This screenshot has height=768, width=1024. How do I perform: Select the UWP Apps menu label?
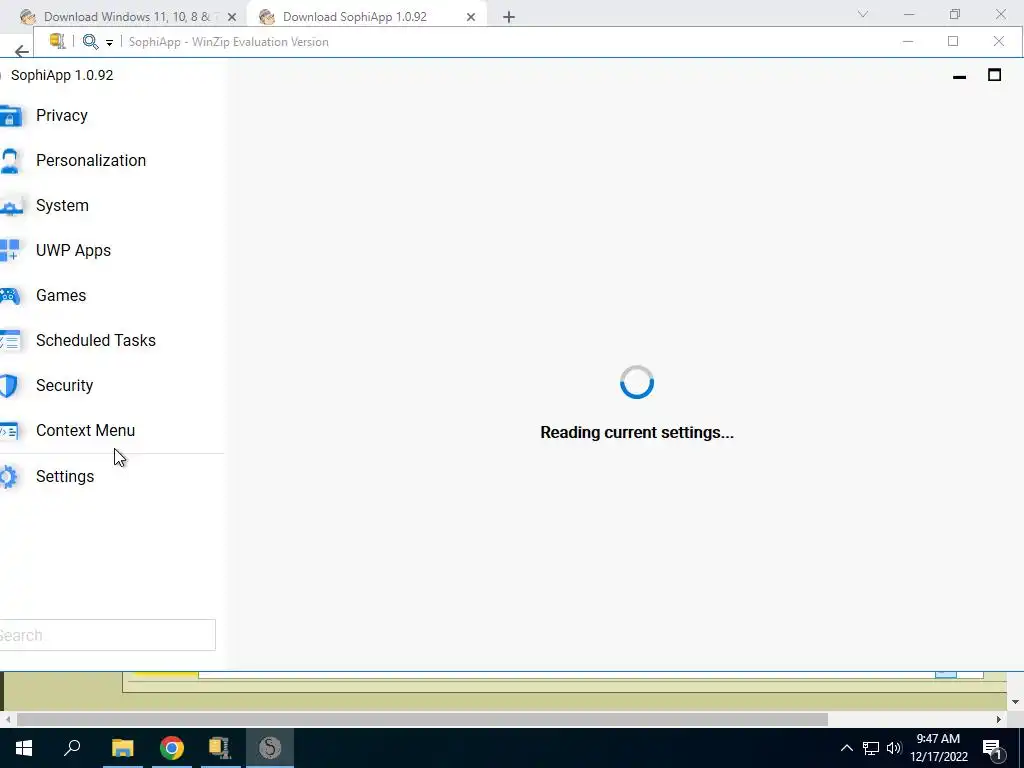[x=73, y=251]
